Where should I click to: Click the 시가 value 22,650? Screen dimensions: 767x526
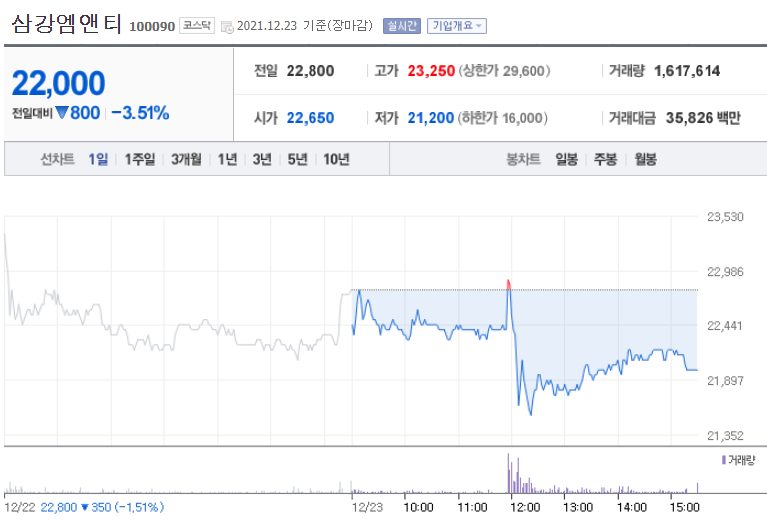point(310,118)
